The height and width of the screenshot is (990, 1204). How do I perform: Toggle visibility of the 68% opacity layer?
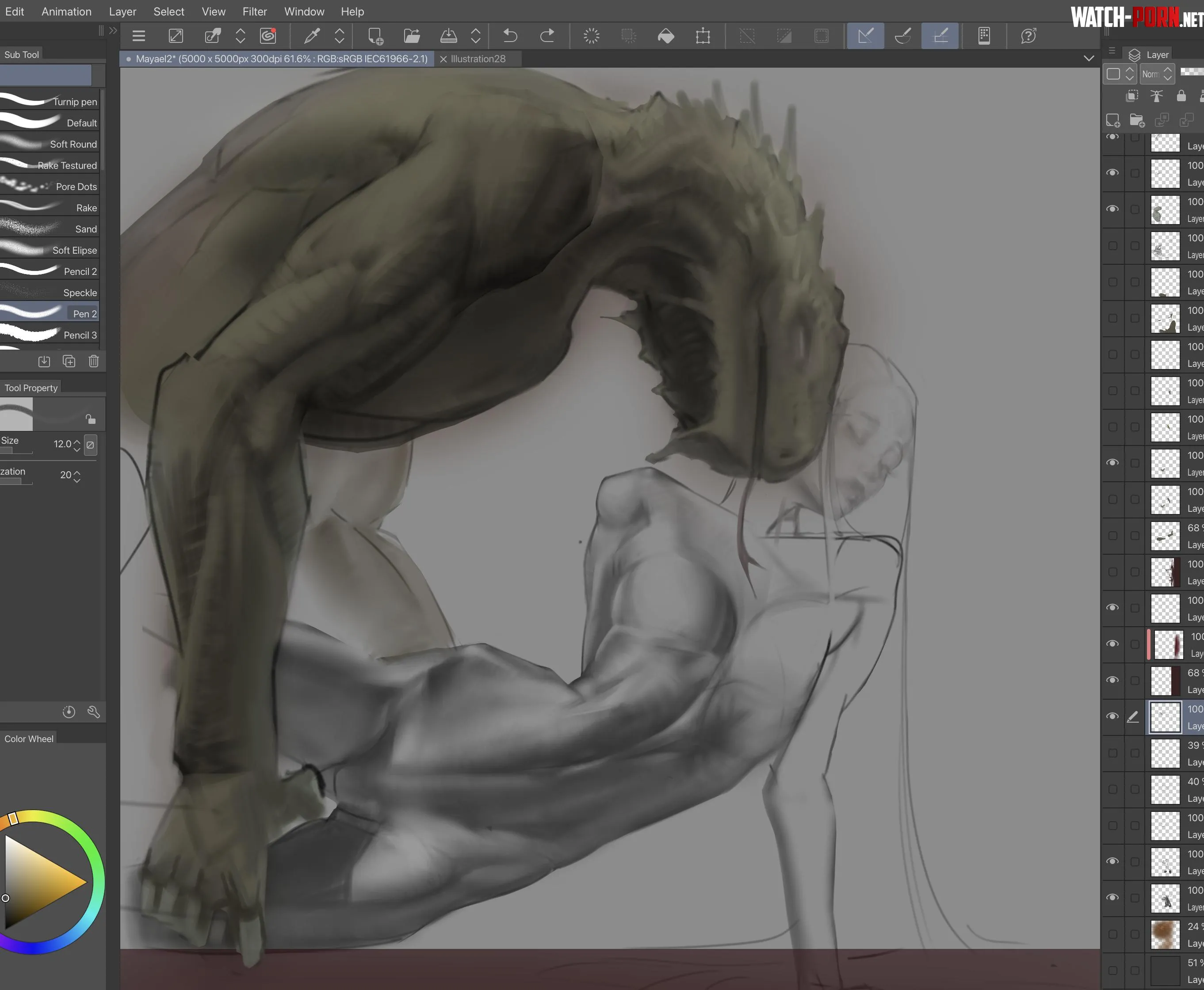coord(1113,536)
